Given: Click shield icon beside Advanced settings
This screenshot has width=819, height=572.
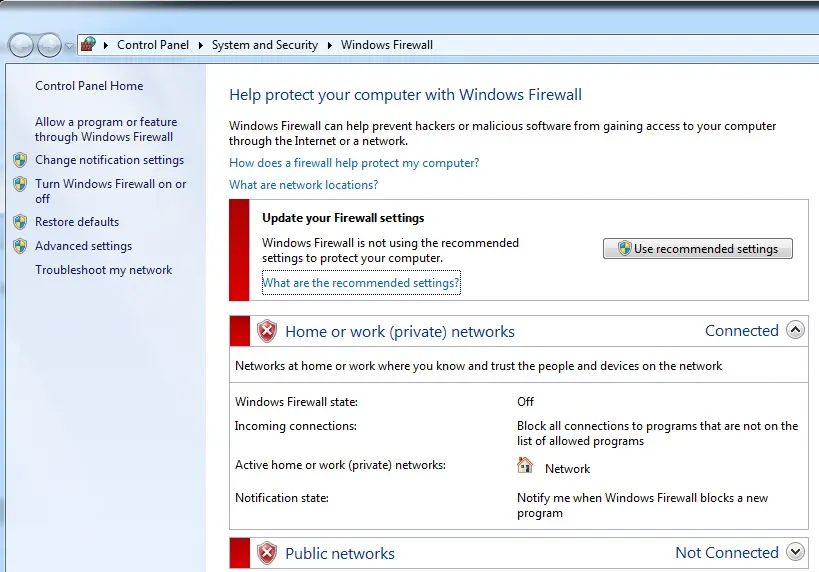Looking at the screenshot, I should 20,246.
